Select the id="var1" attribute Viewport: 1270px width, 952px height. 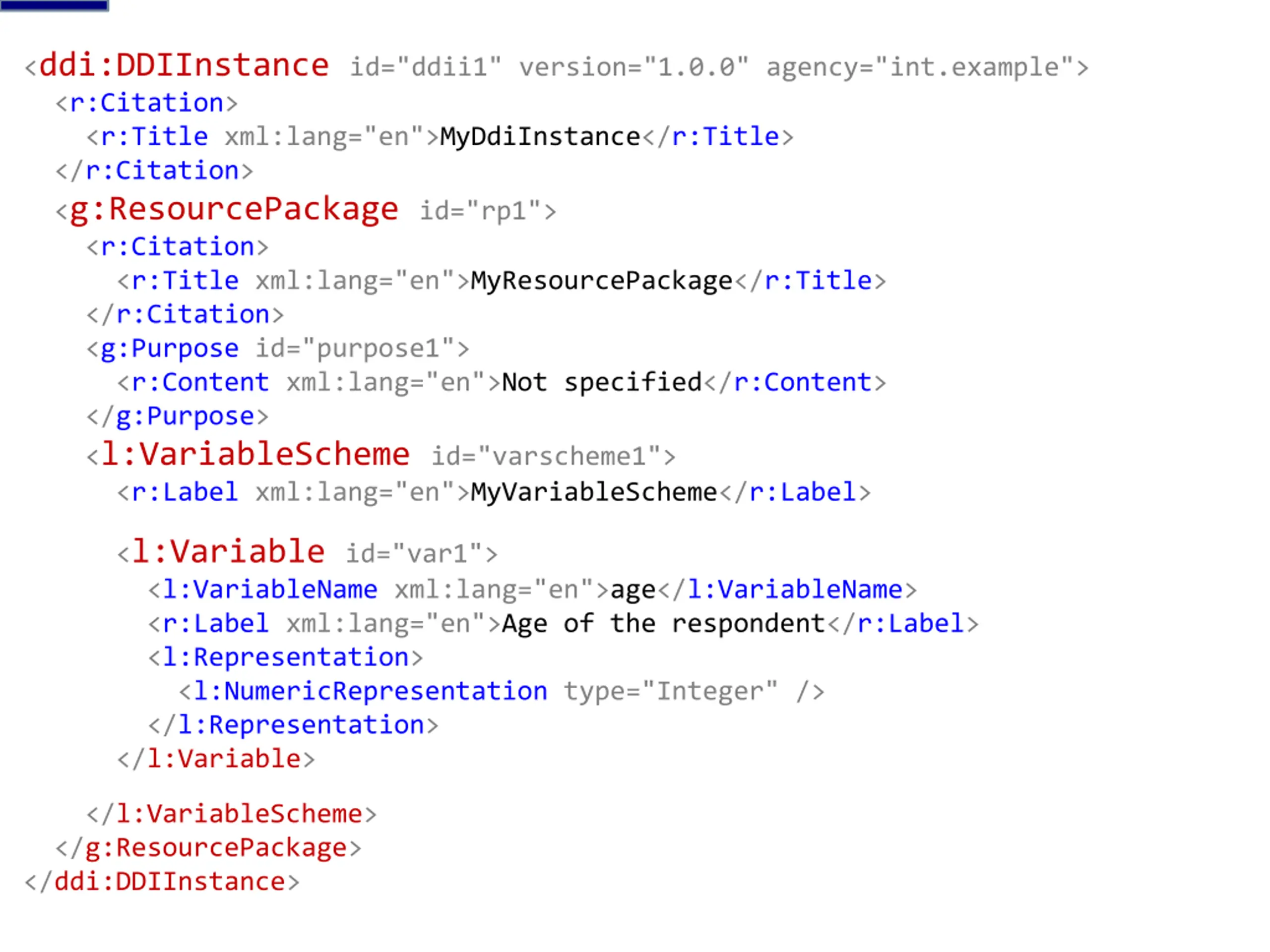coord(414,554)
